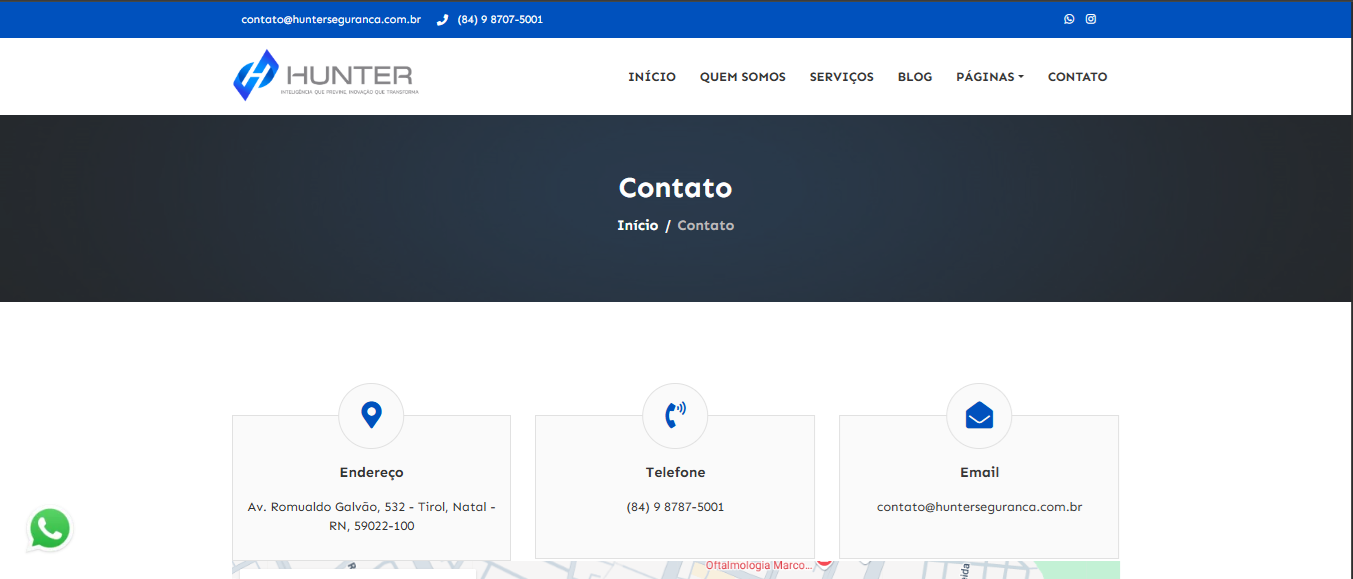Image resolution: width=1353 pixels, height=579 pixels.
Task: Click the location pin icon above Endereço
Action: coord(371,415)
